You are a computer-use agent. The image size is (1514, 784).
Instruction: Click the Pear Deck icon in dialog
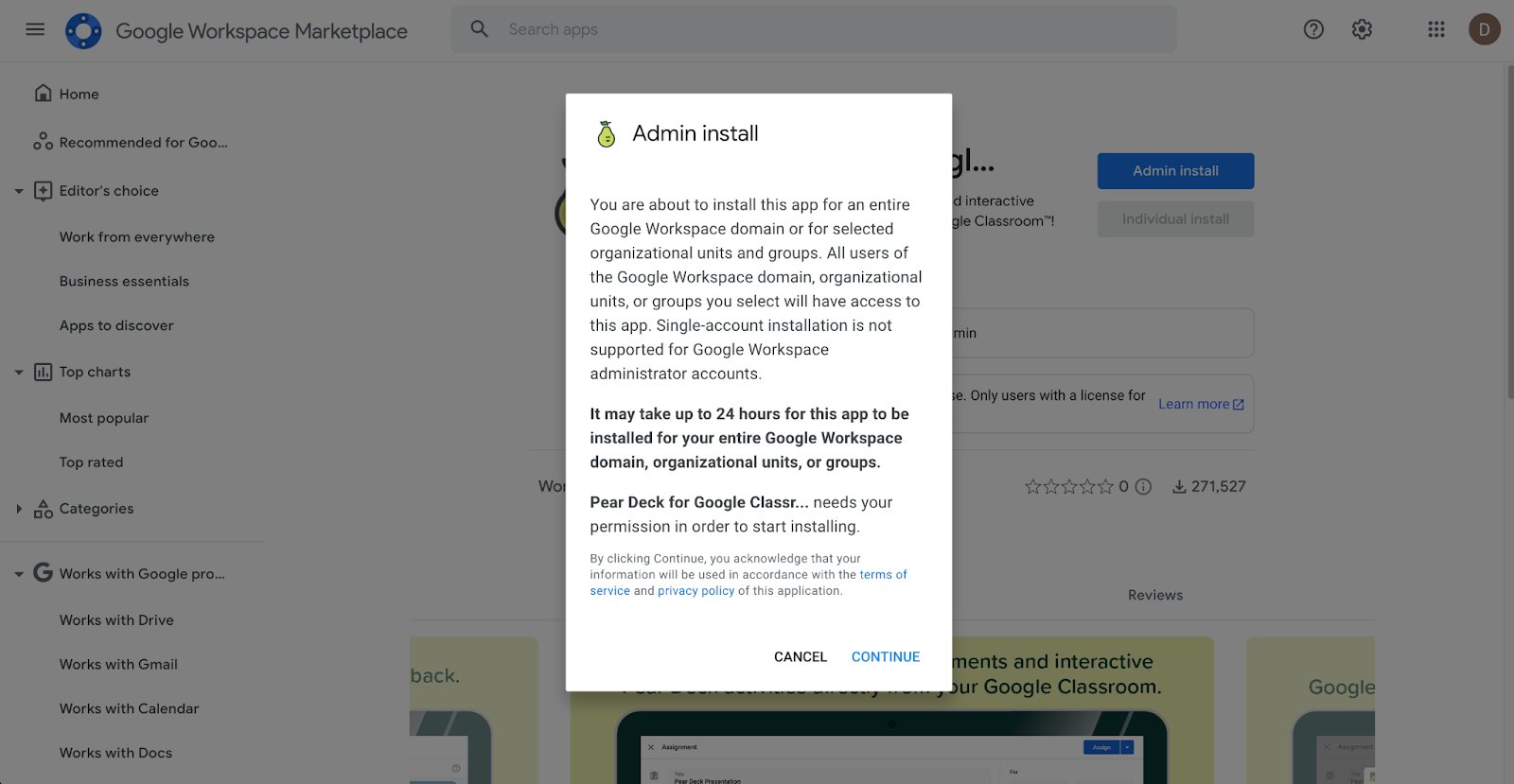[607, 134]
